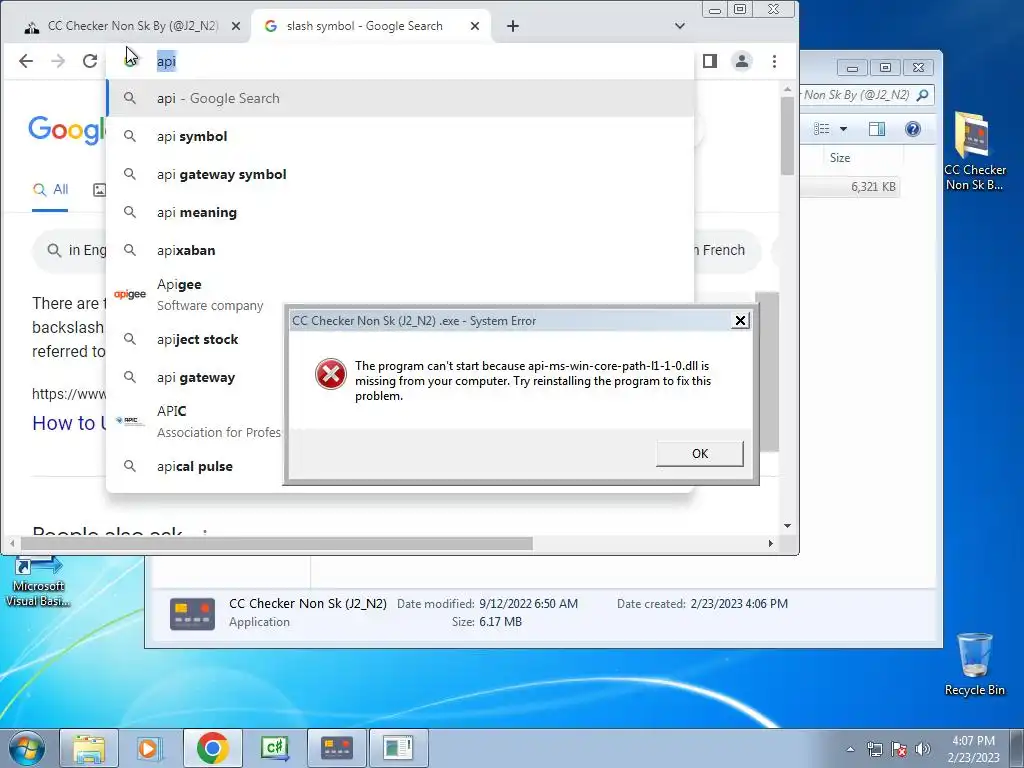Click the Size column header in Explorer
This screenshot has width=1024, height=768.
[x=840, y=158]
